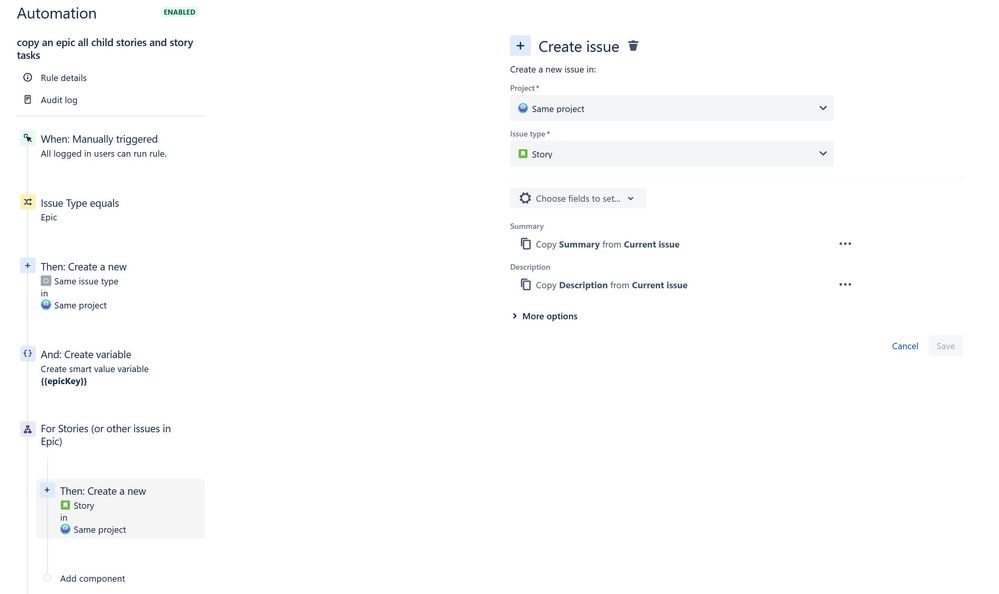Click the Issue Type condition icon
Image resolution: width=999 pixels, height=594 pixels.
(26, 201)
